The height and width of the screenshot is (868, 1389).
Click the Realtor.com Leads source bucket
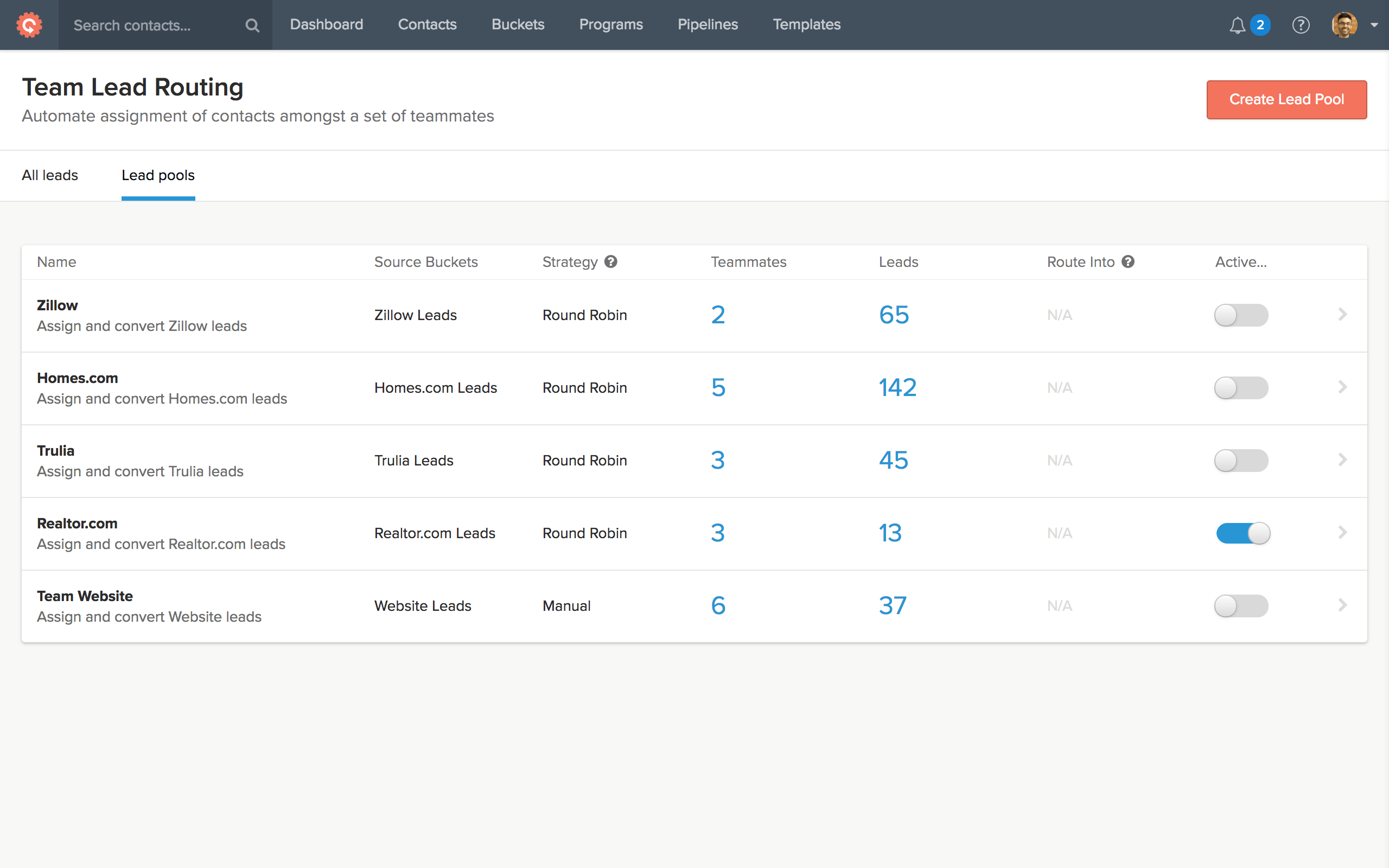pos(435,533)
